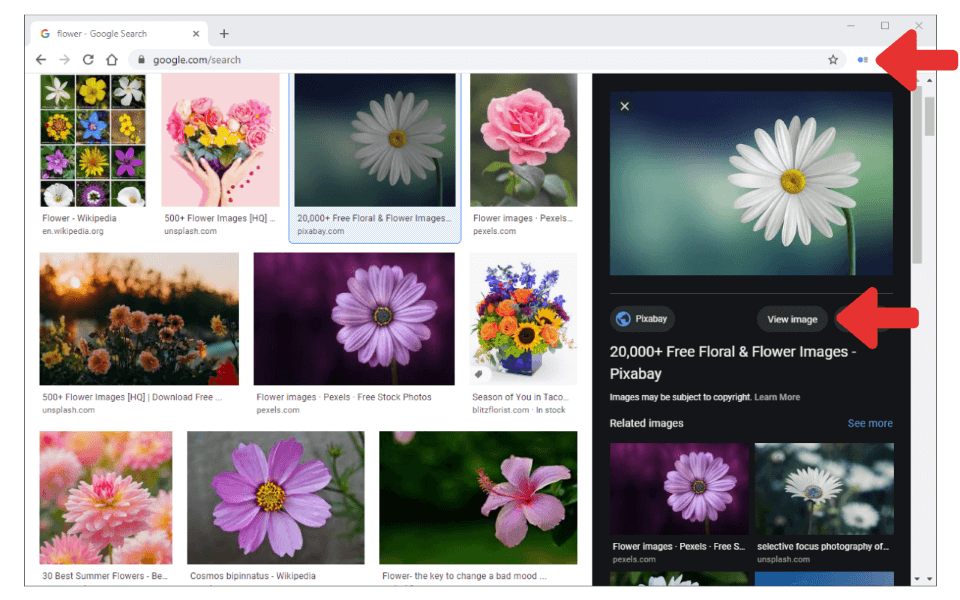
Task: Reload the page with the refresh icon
Action: [88, 59]
